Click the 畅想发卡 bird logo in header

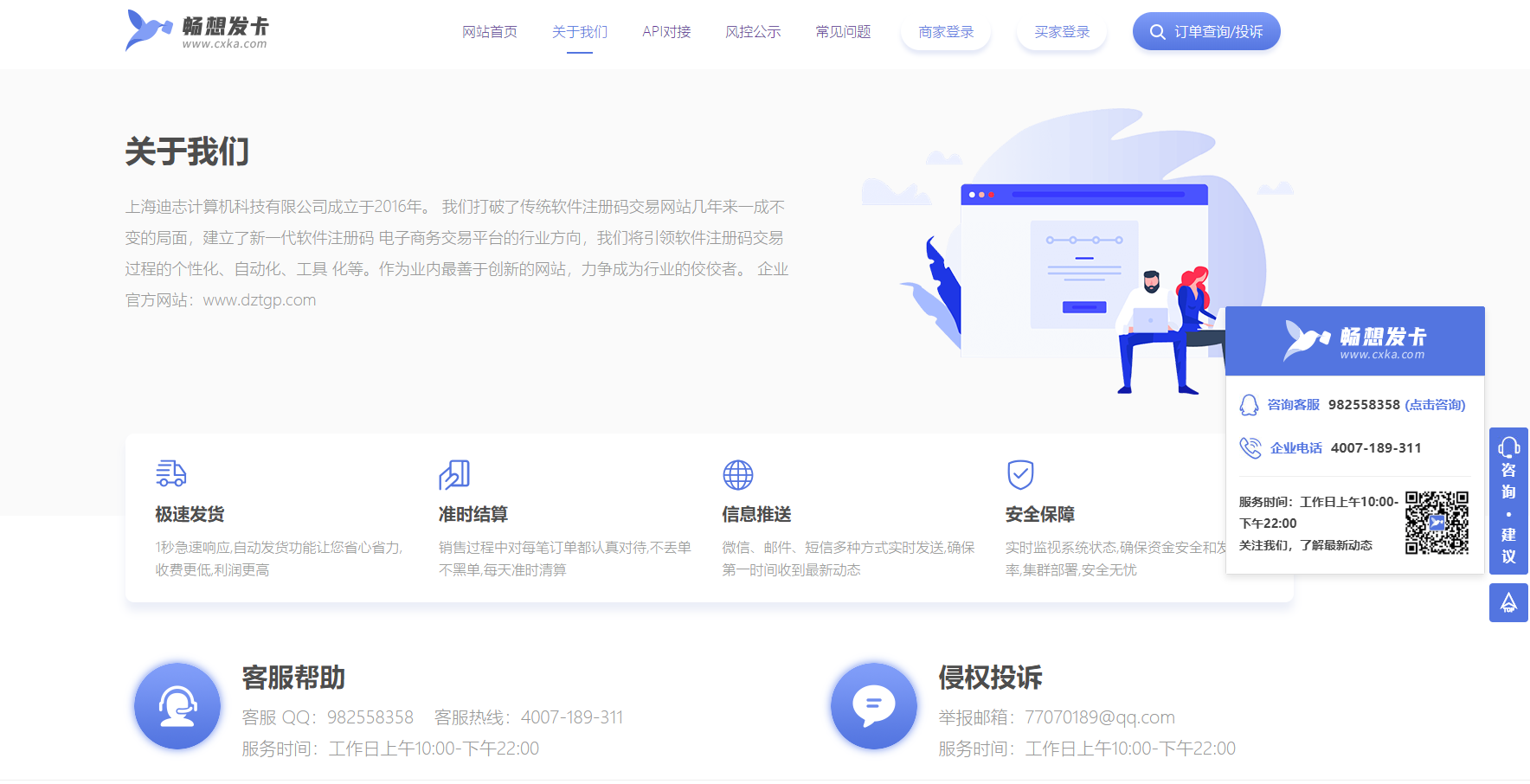point(196,31)
